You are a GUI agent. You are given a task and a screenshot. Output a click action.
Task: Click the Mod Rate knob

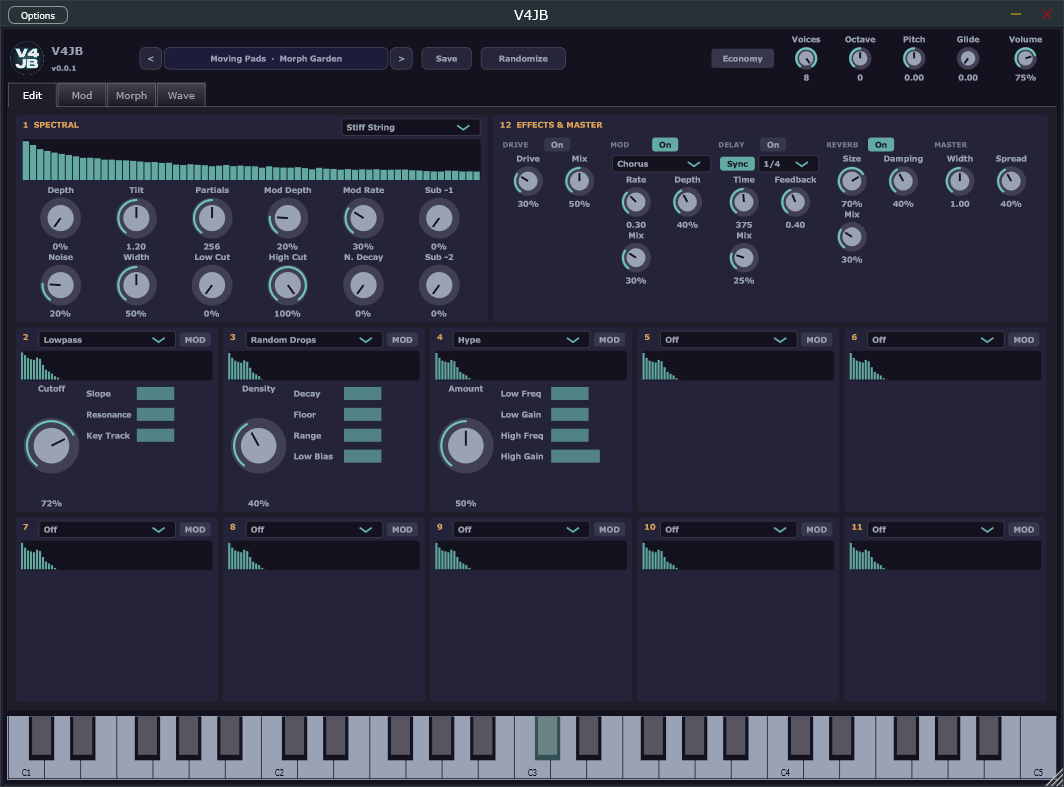coord(363,218)
